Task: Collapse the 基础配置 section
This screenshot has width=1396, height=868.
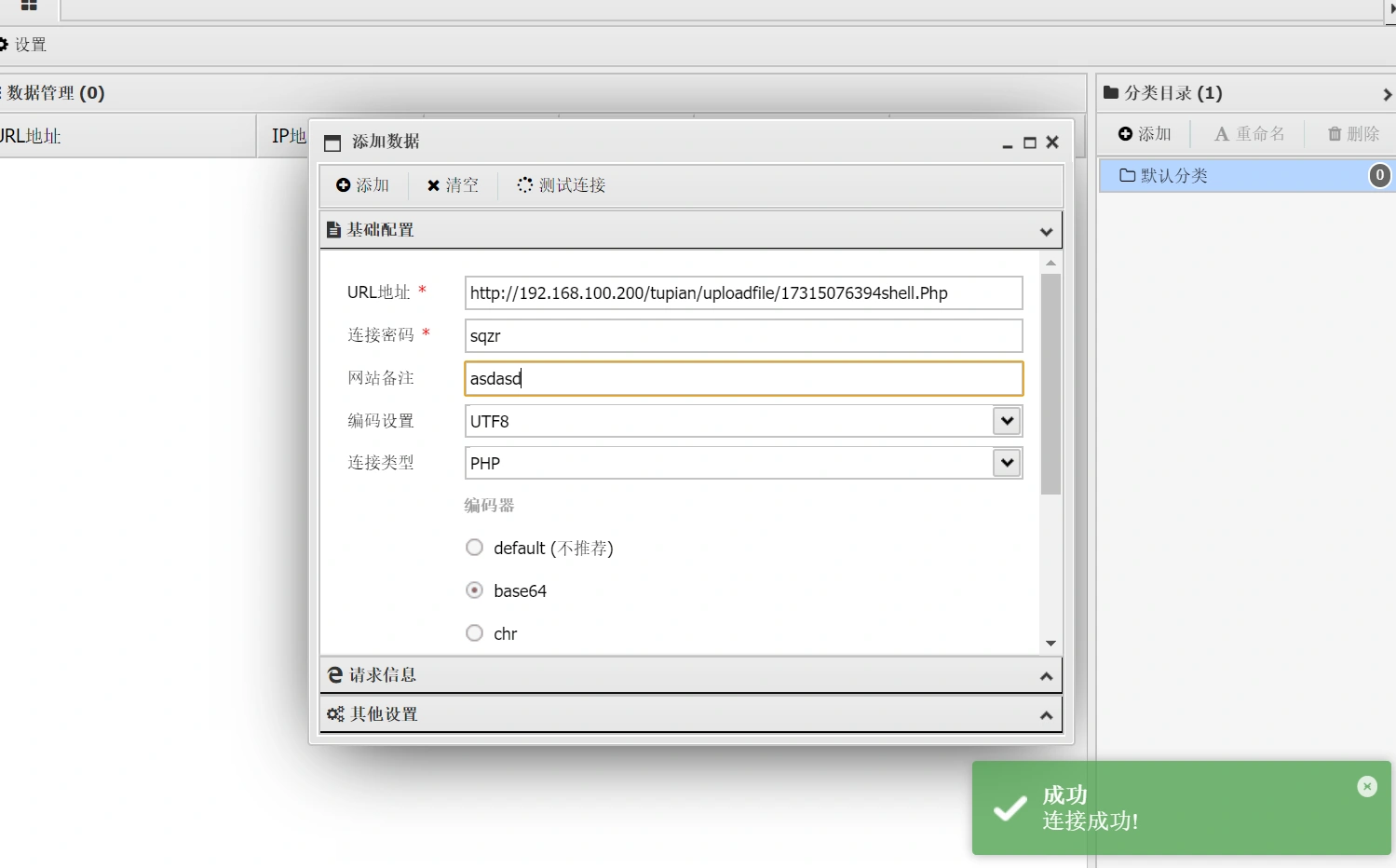Action: 1046,231
